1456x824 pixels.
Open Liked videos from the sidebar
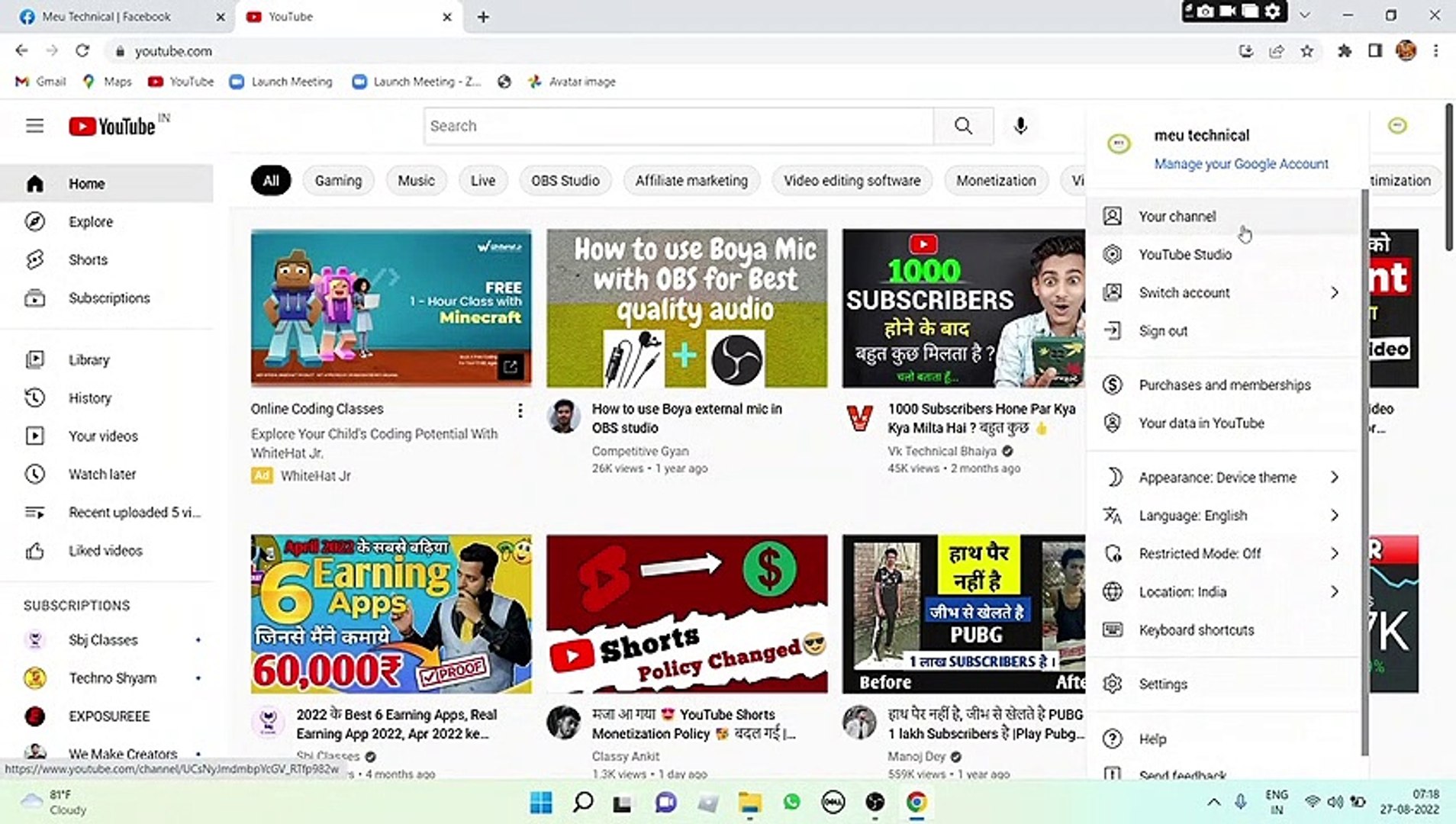coord(105,550)
